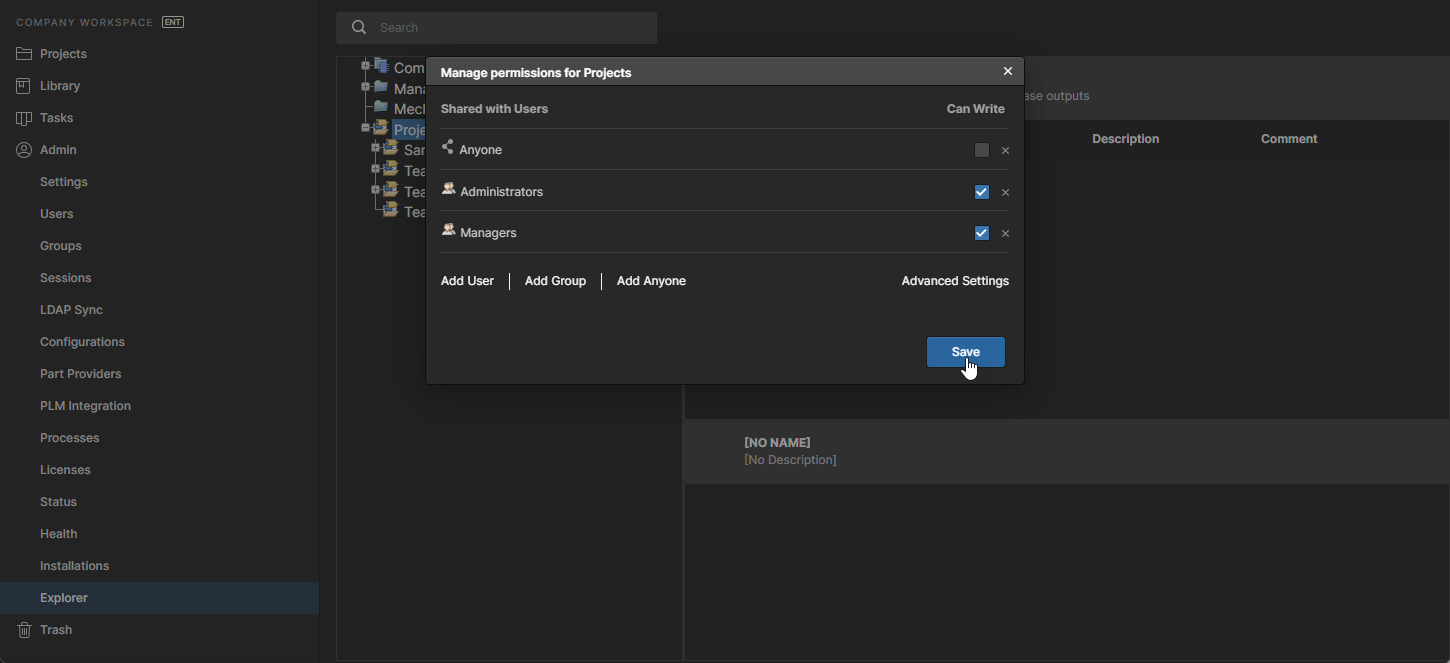This screenshot has height=663, width=1450.
Task: Open the Users admin page
Action: 57,214
